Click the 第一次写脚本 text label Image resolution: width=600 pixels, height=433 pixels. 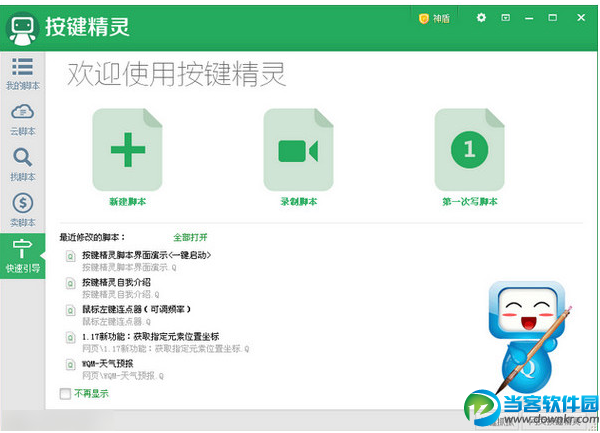470,202
